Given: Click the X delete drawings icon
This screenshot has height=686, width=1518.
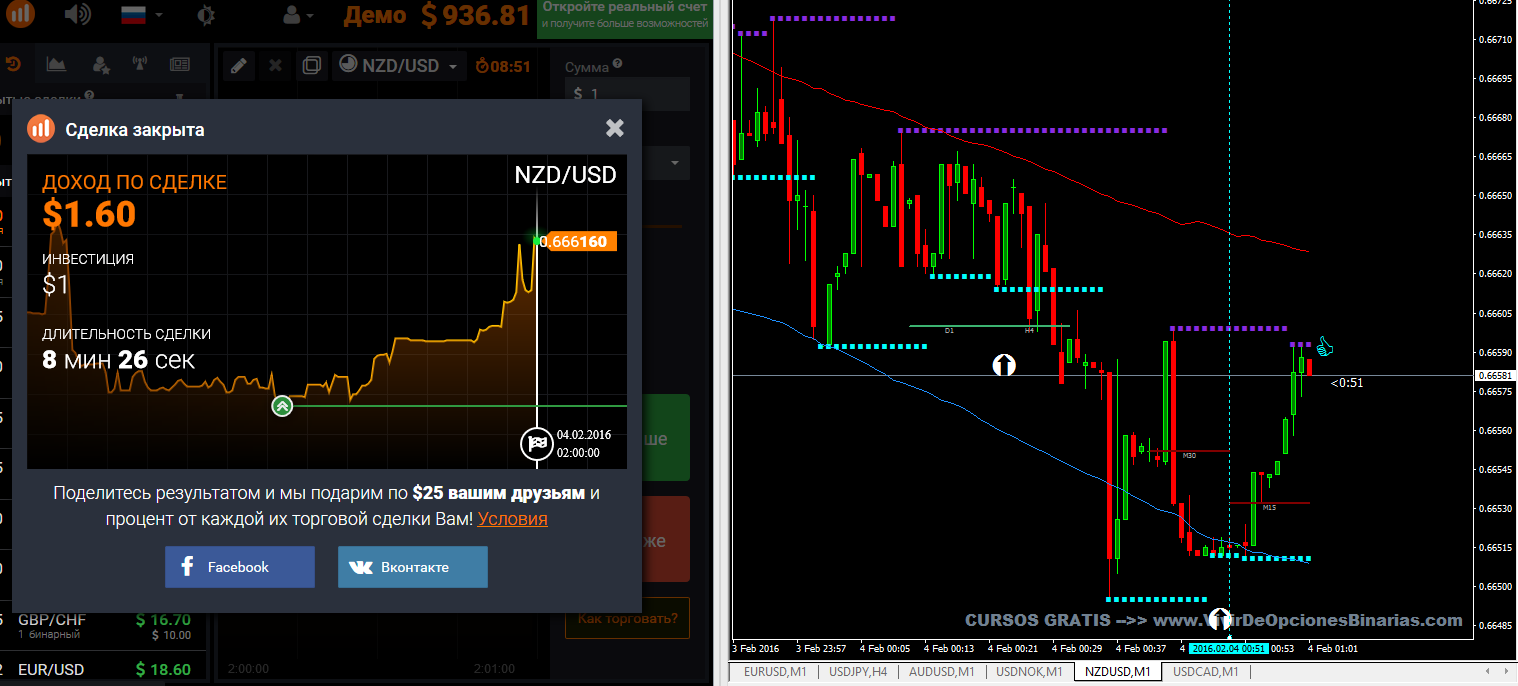Looking at the screenshot, I should 275,66.
